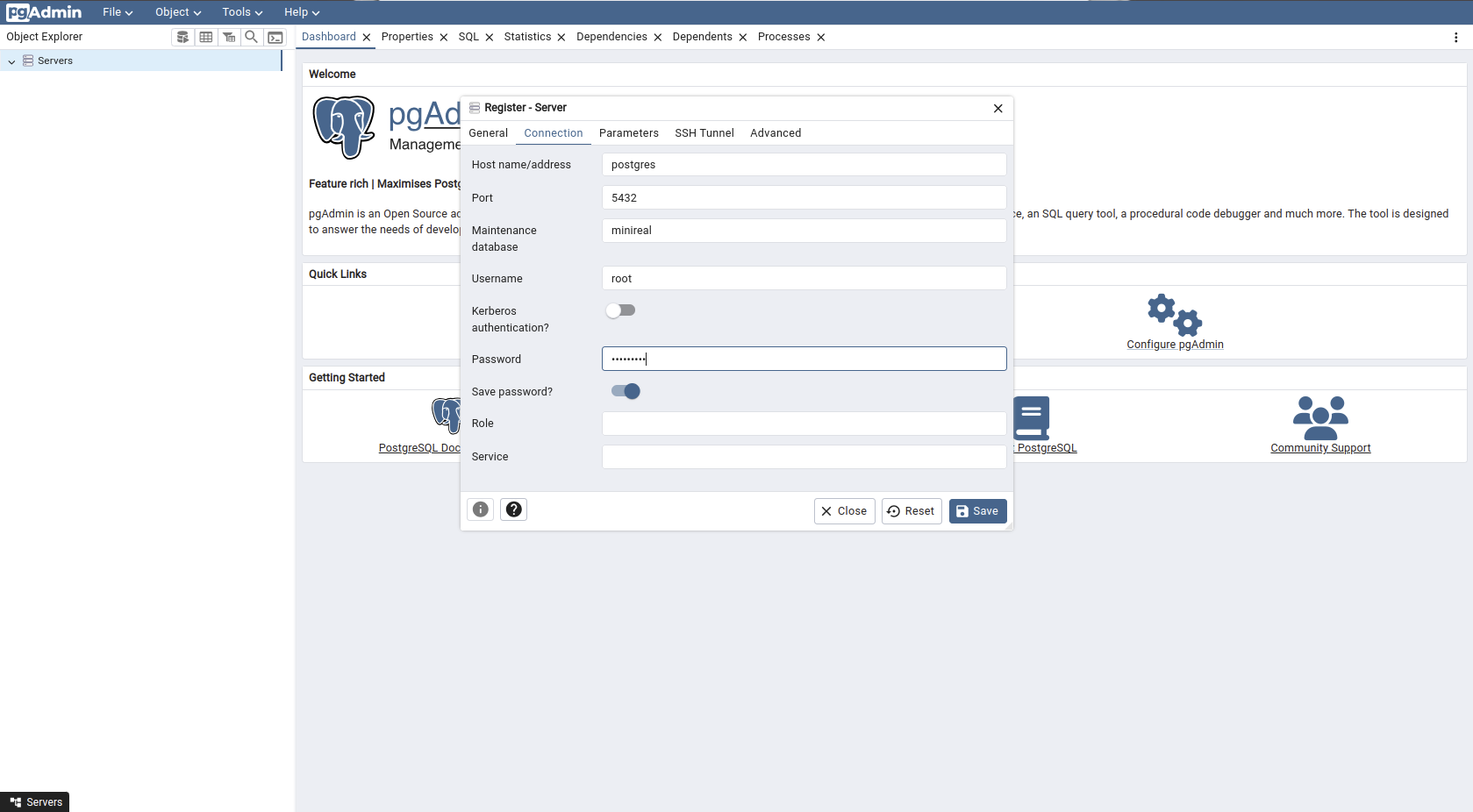
Task: Click the pgAdmin logo in top bar
Action: (x=44, y=12)
